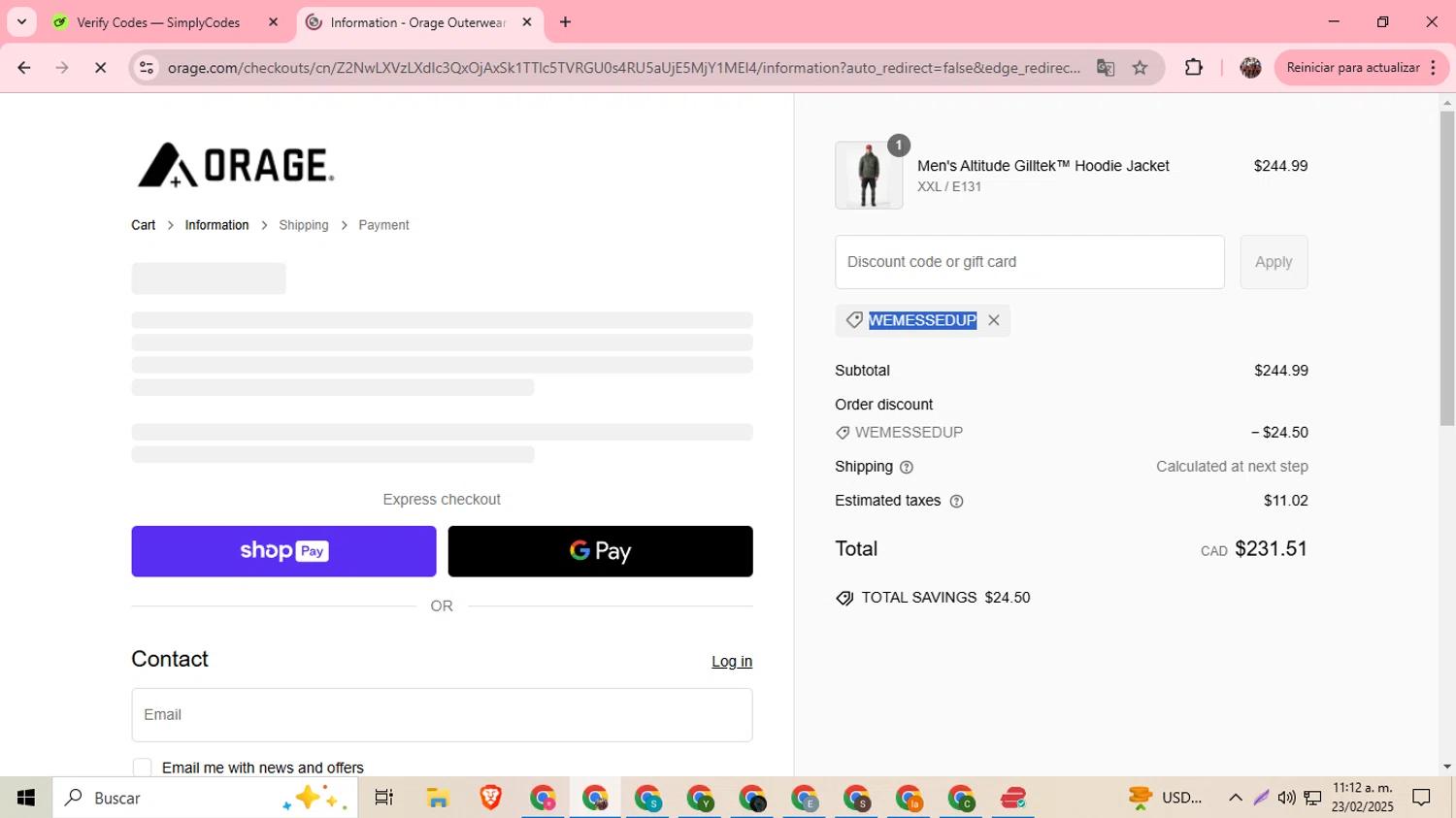The image size is (1456, 818).
Task: Click the page vertical scrollbar
Action: 1447,267
